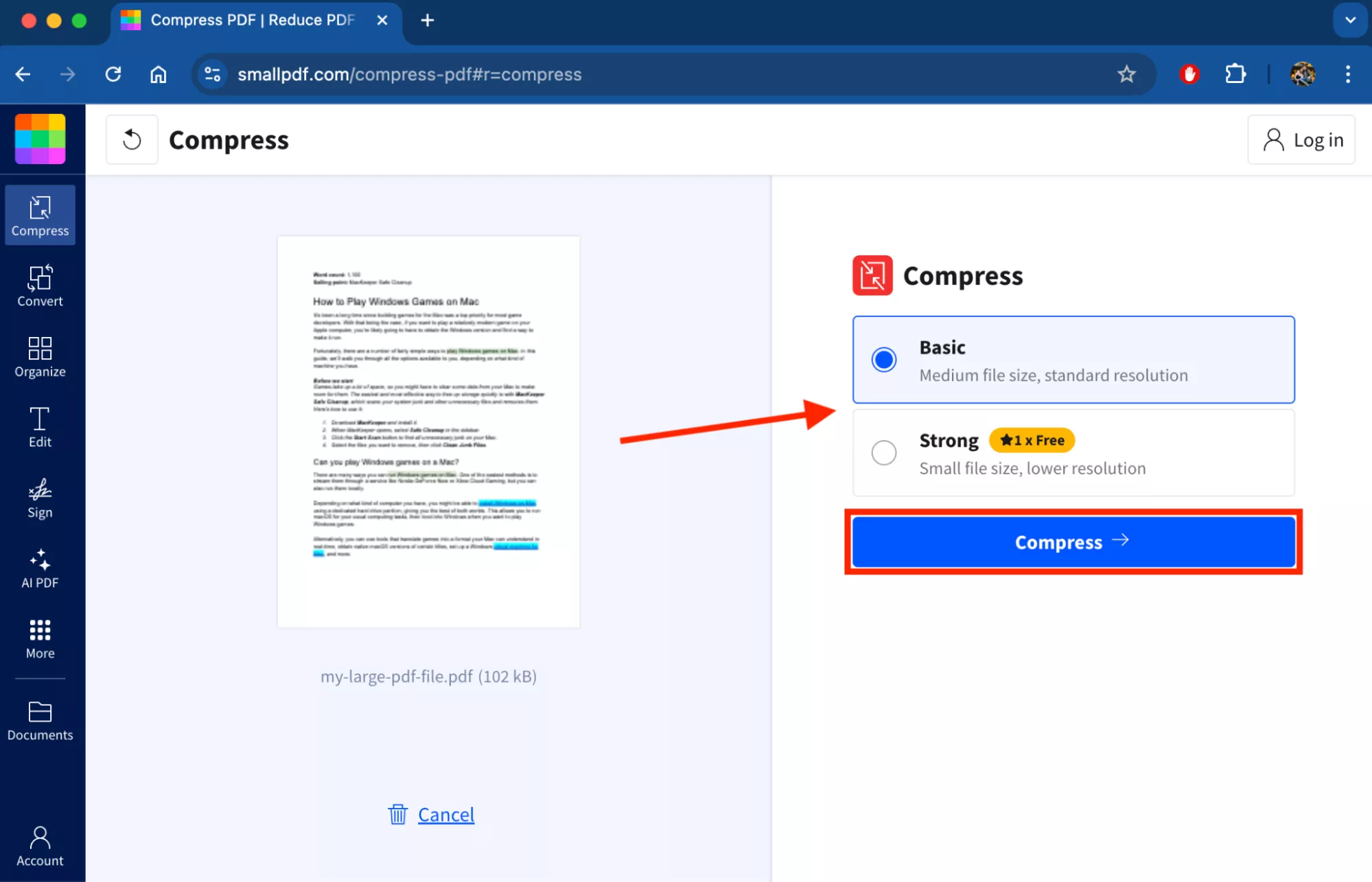1372x882 pixels.
Task: Expand the browser tab search chevron
Action: coord(1349,20)
